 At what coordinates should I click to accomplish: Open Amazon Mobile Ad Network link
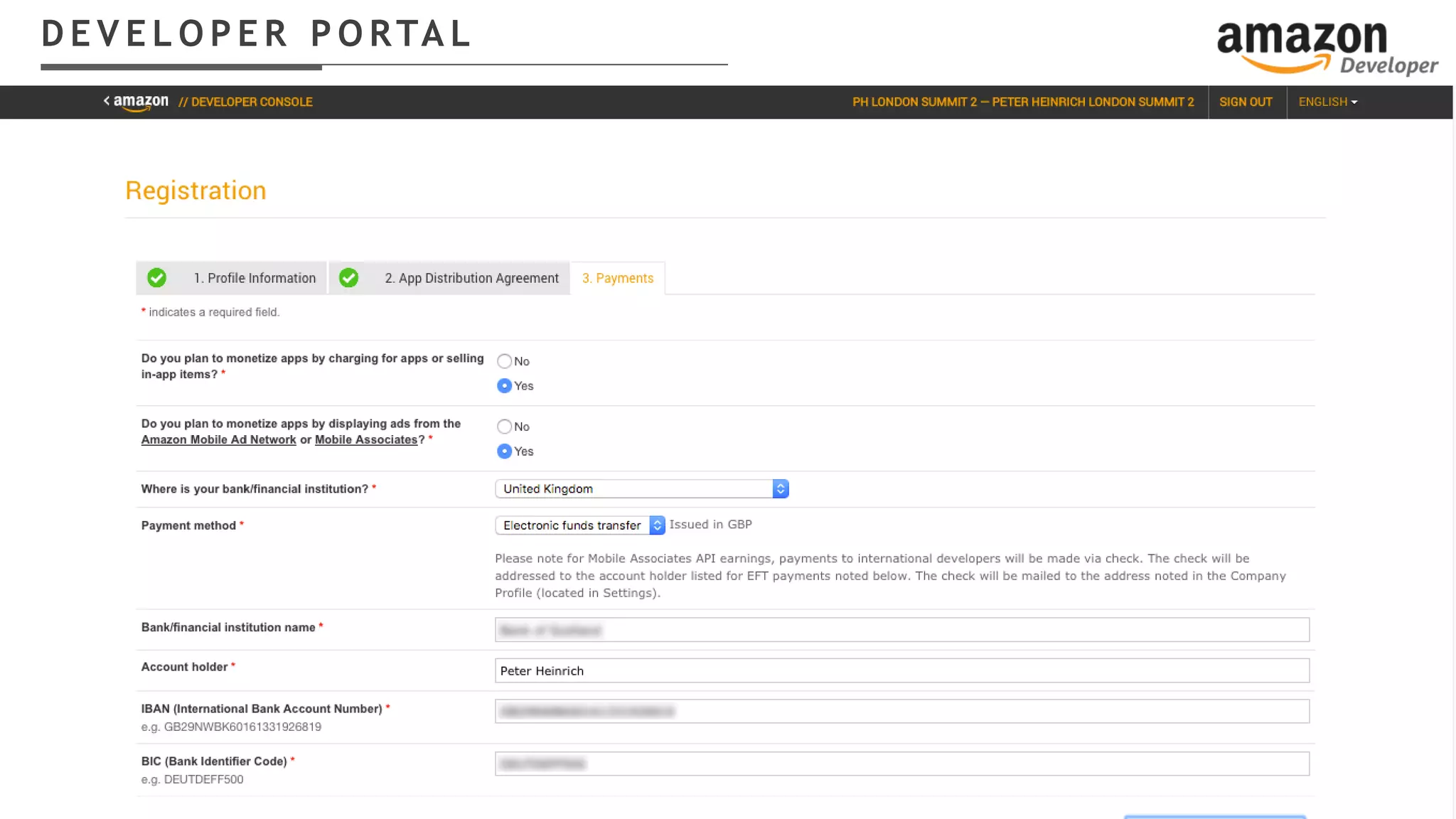click(218, 440)
